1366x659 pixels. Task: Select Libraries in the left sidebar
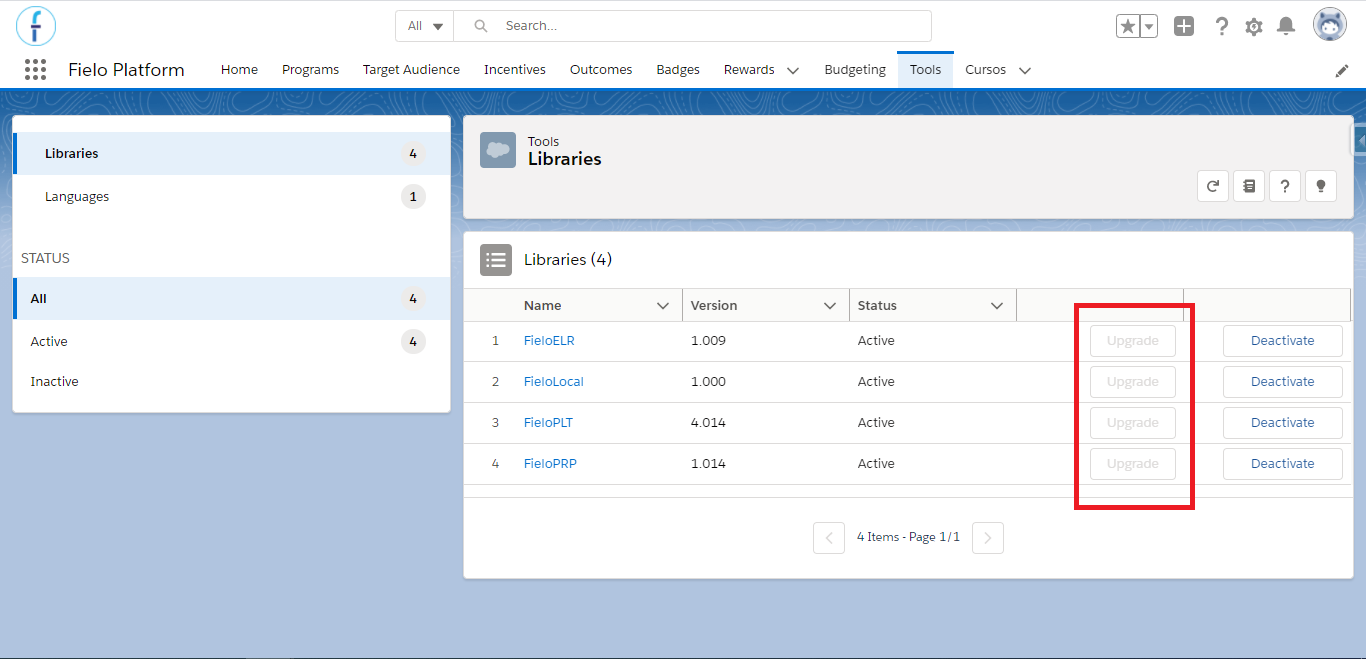pos(232,154)
